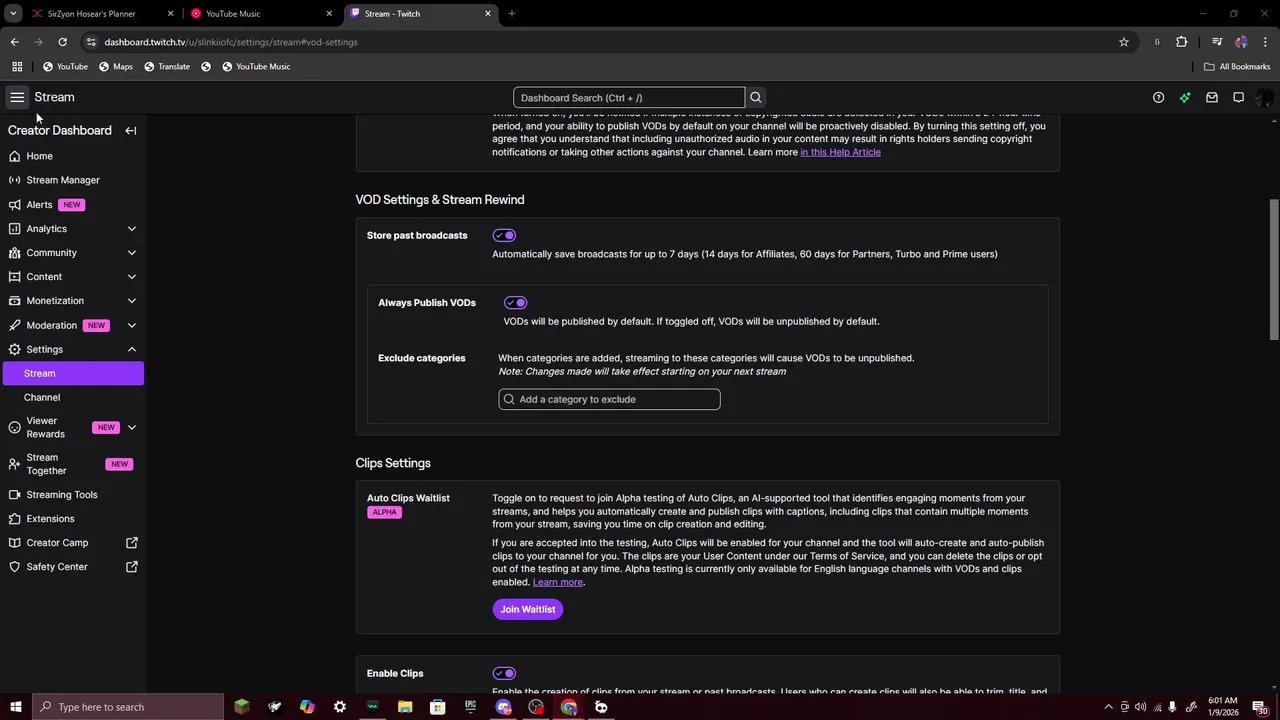The height and width of the screenshot is (720, 1280).
Task: Collapse the Settings sidebar section
Action: click(x=132, y=349)
